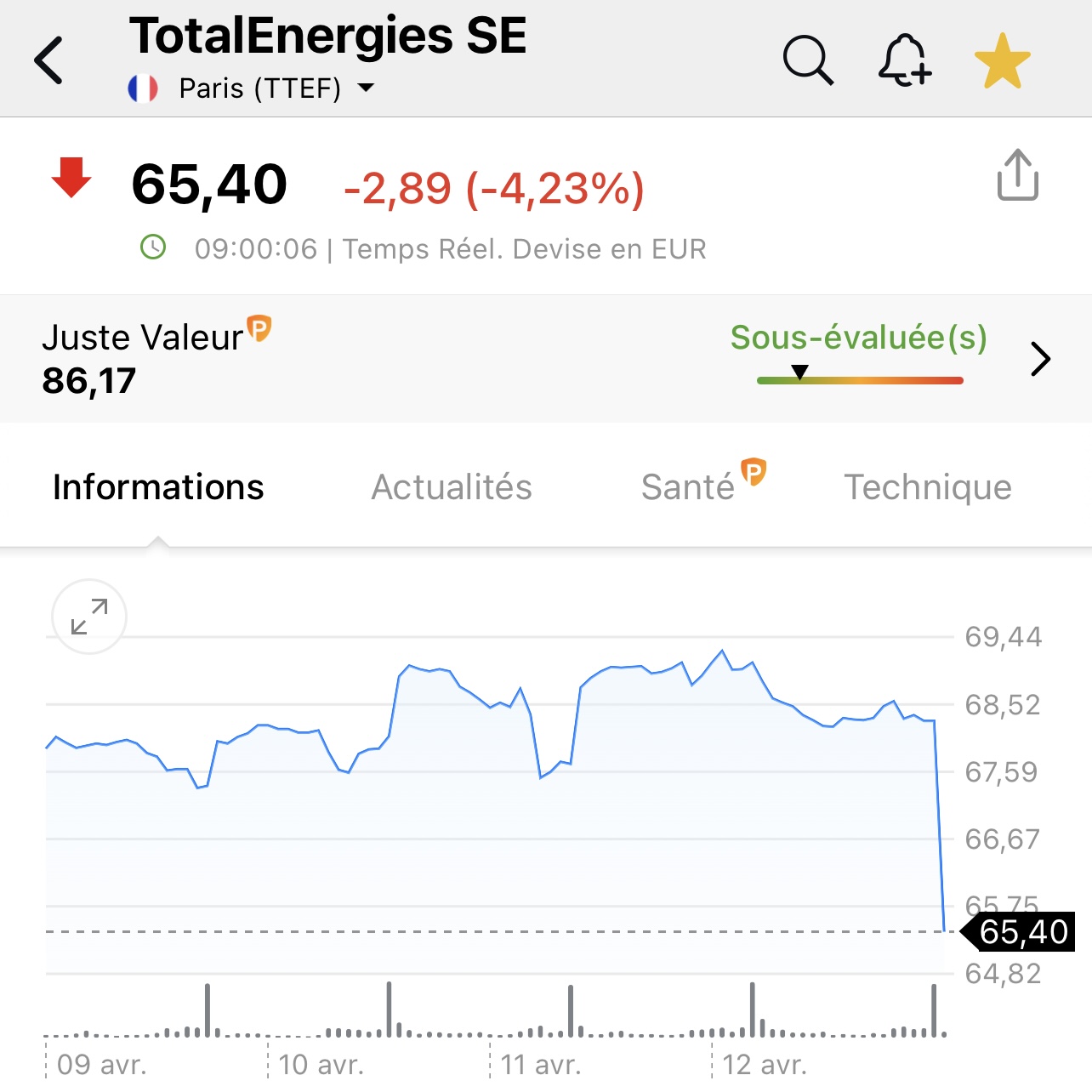
Task: Tap the pro badge on Santé
Action: (x=754, y=471)
